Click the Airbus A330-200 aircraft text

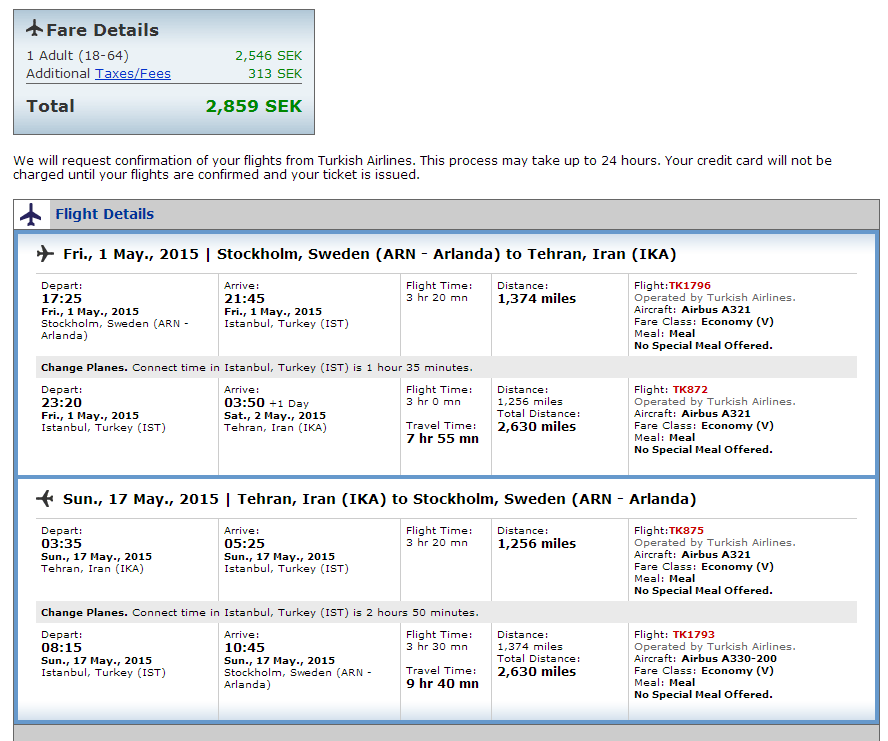click(x=727, y=659)
